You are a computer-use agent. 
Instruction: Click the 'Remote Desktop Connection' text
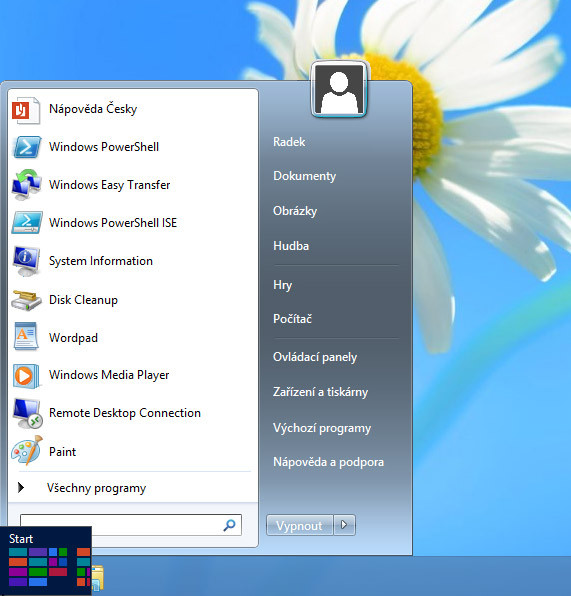(x=125, y=413)
